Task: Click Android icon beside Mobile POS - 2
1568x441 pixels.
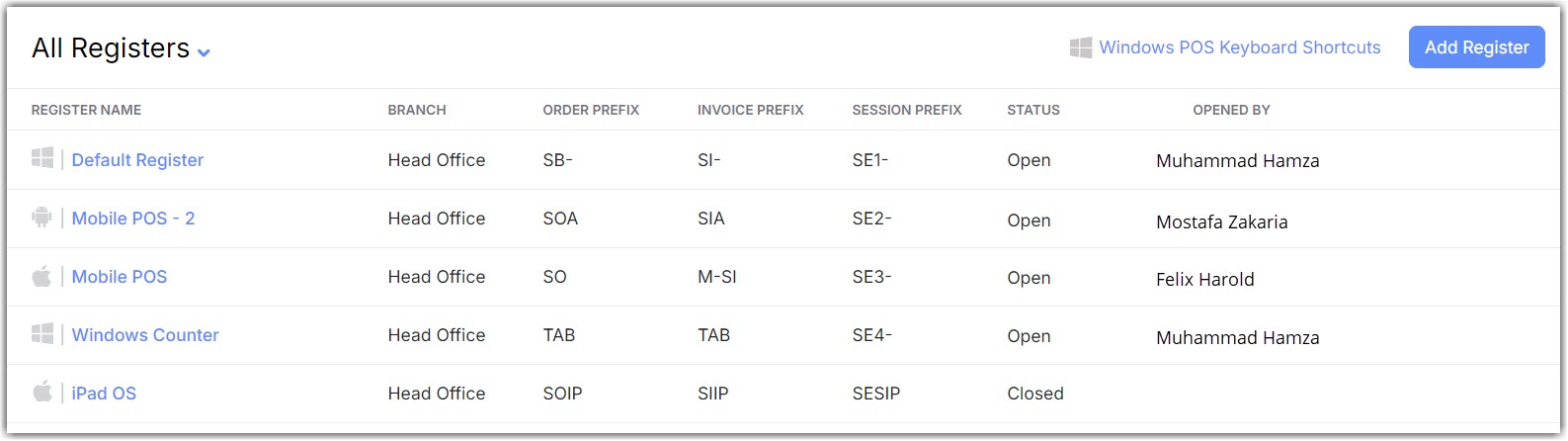Action: click(x=41, y=217)
